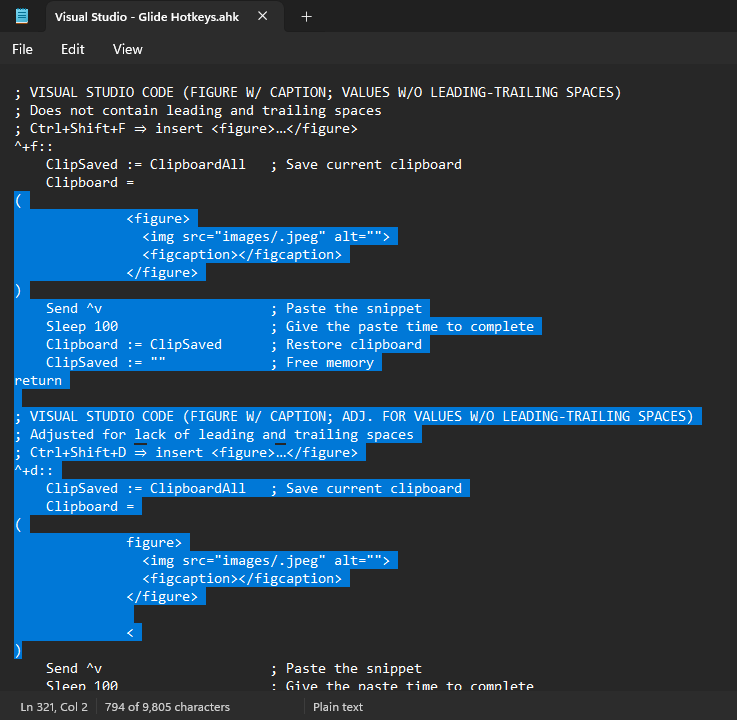Add a new tab with plus button

307,16
